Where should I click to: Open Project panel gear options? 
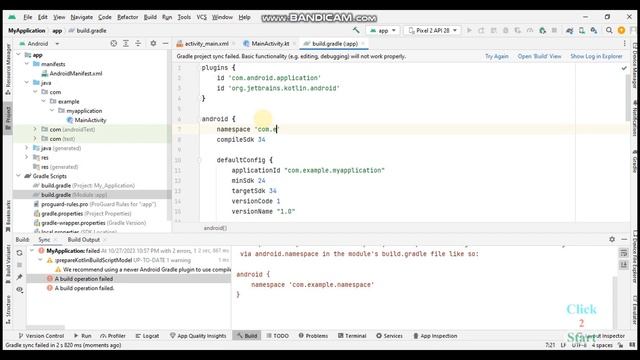tap(153, 43)
